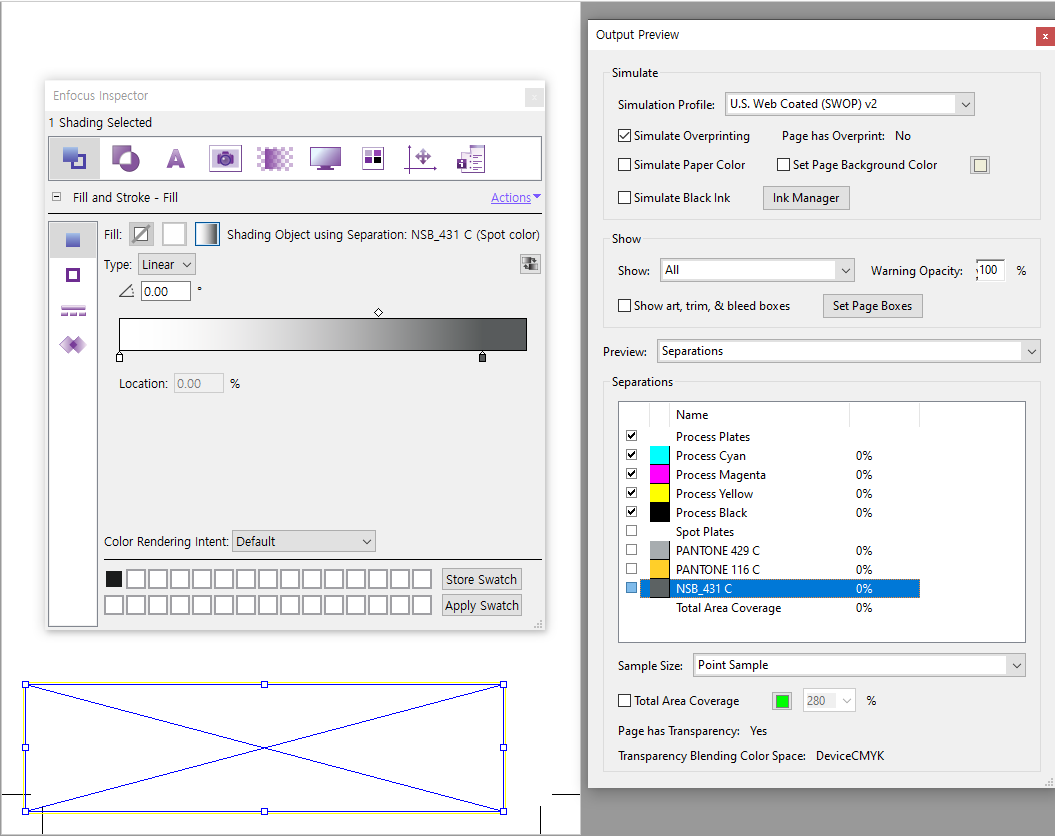Viewport: 1055px width, 836px height.
Task: Enable Simulate Paper Color
Action: coord(624,165)
